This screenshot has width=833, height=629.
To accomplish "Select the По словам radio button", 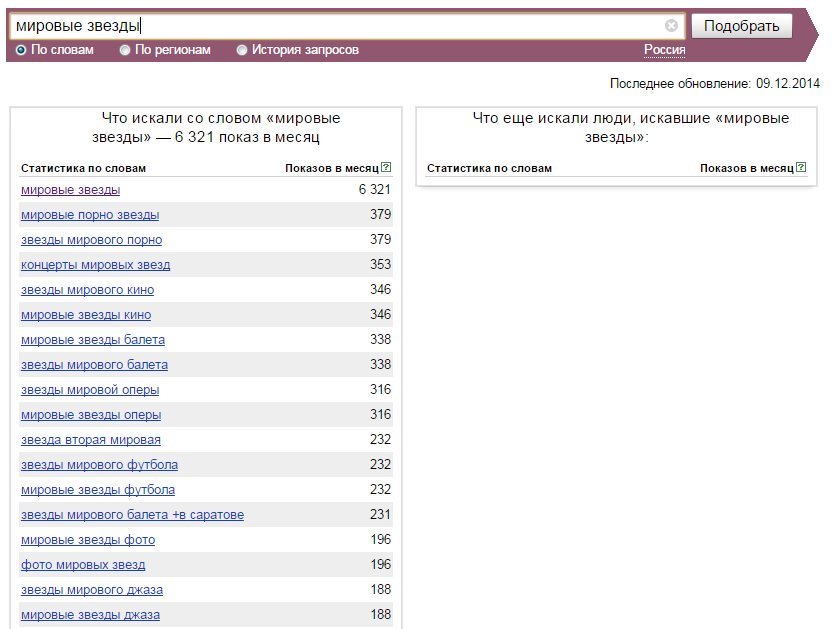I will (x=21, y=50).
